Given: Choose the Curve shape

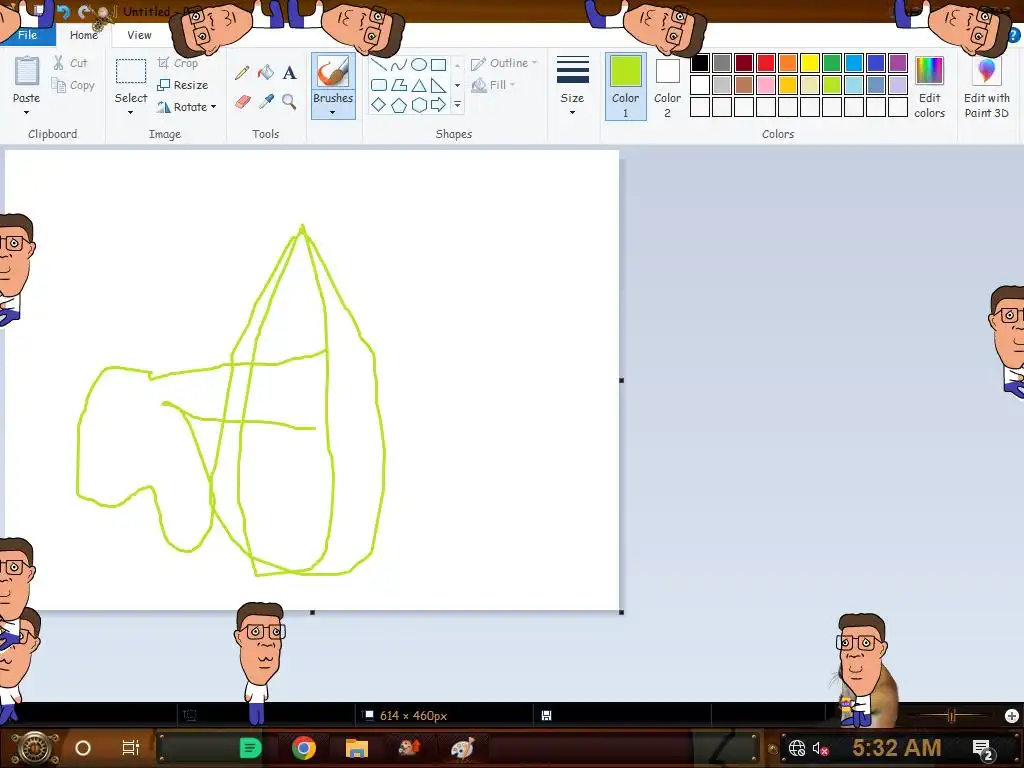Looking at the screenshot, I should 398,64.
